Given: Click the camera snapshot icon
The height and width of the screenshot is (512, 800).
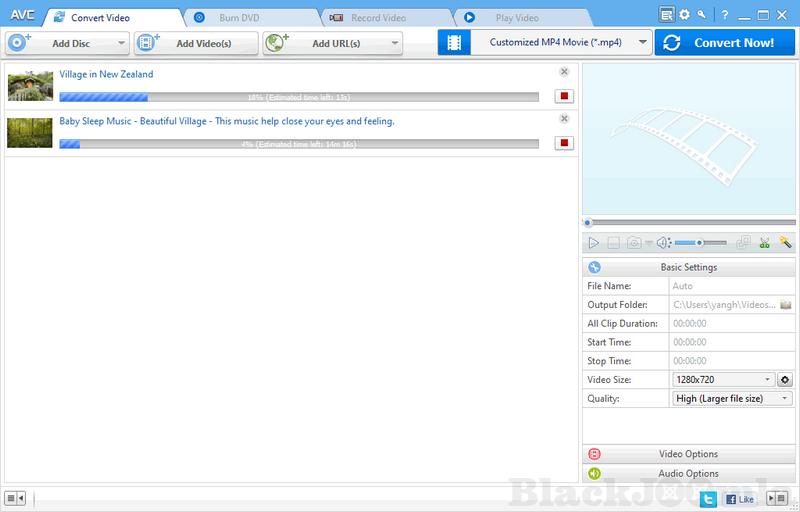Looking at the screenshot, I should [x=634, y=243].
